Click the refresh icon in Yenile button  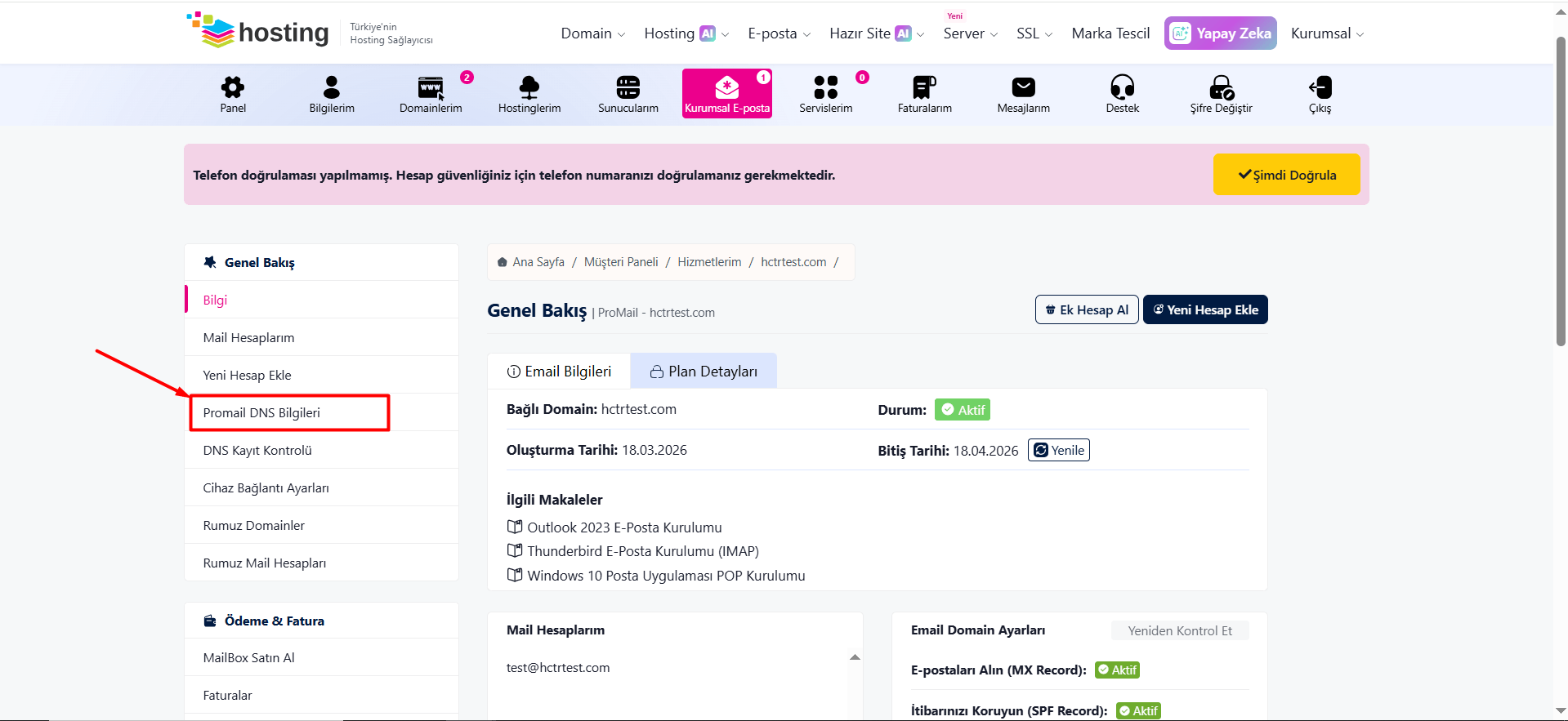pos(1041,450)
